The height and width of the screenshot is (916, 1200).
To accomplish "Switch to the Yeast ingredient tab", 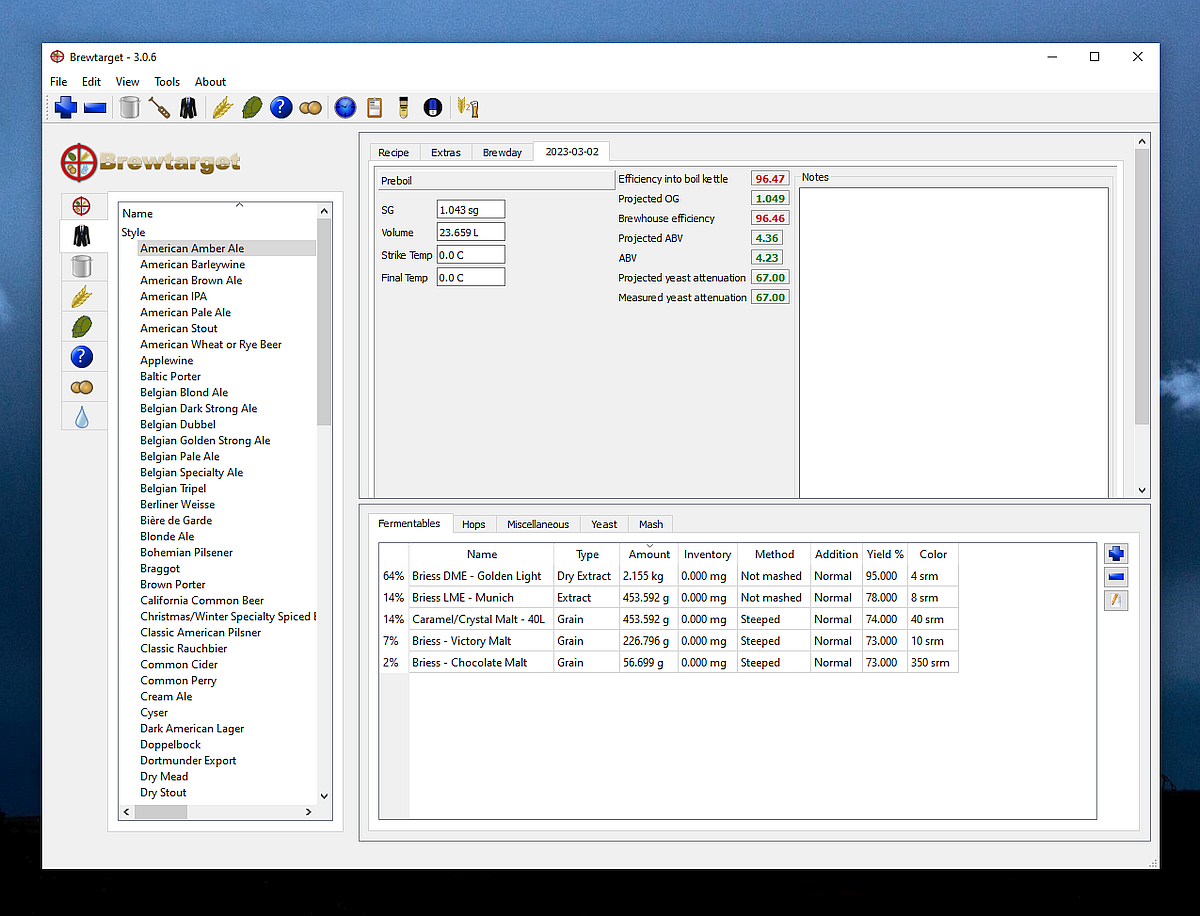I will (604, 524).
